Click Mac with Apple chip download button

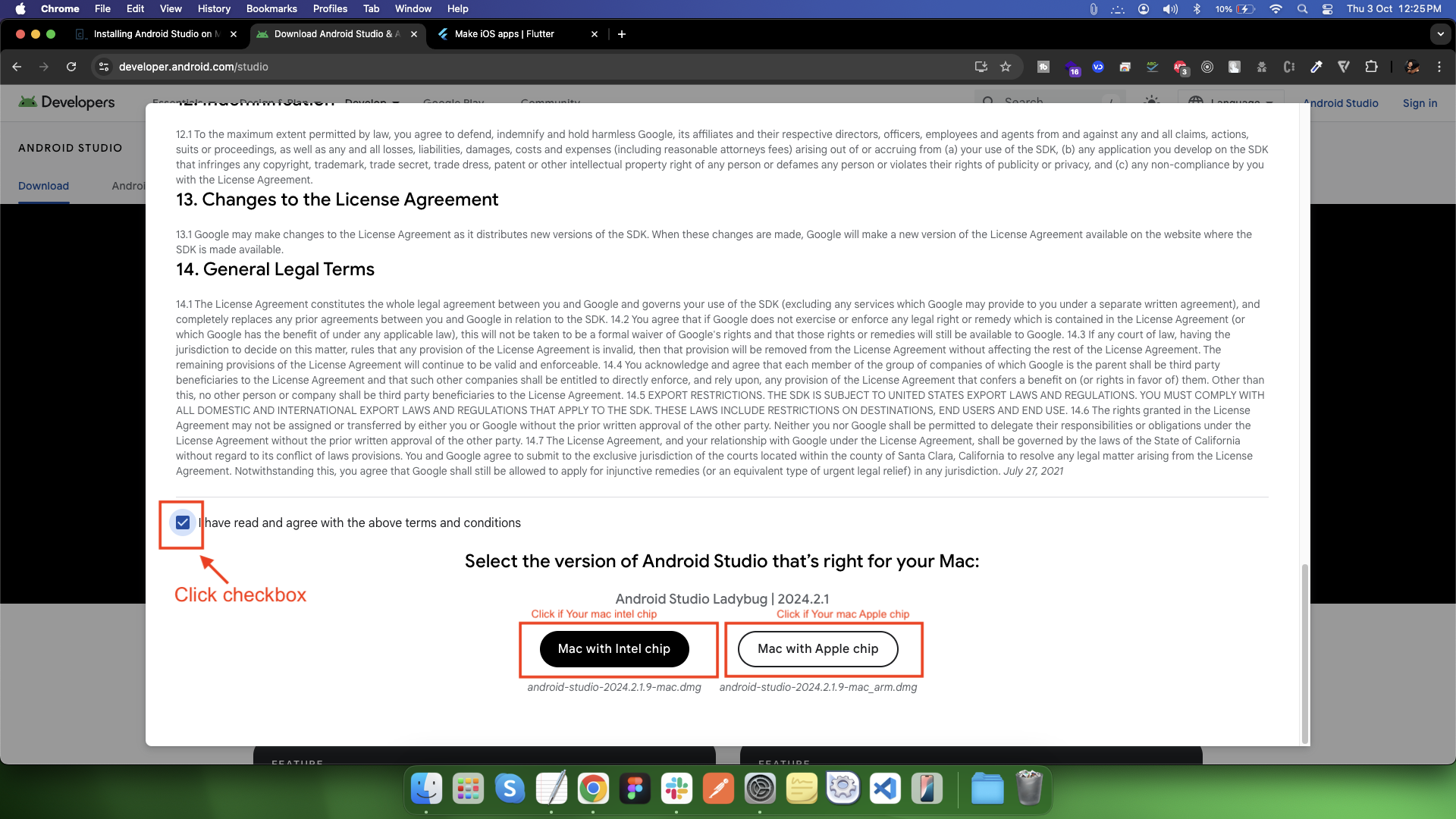(817, 648)
